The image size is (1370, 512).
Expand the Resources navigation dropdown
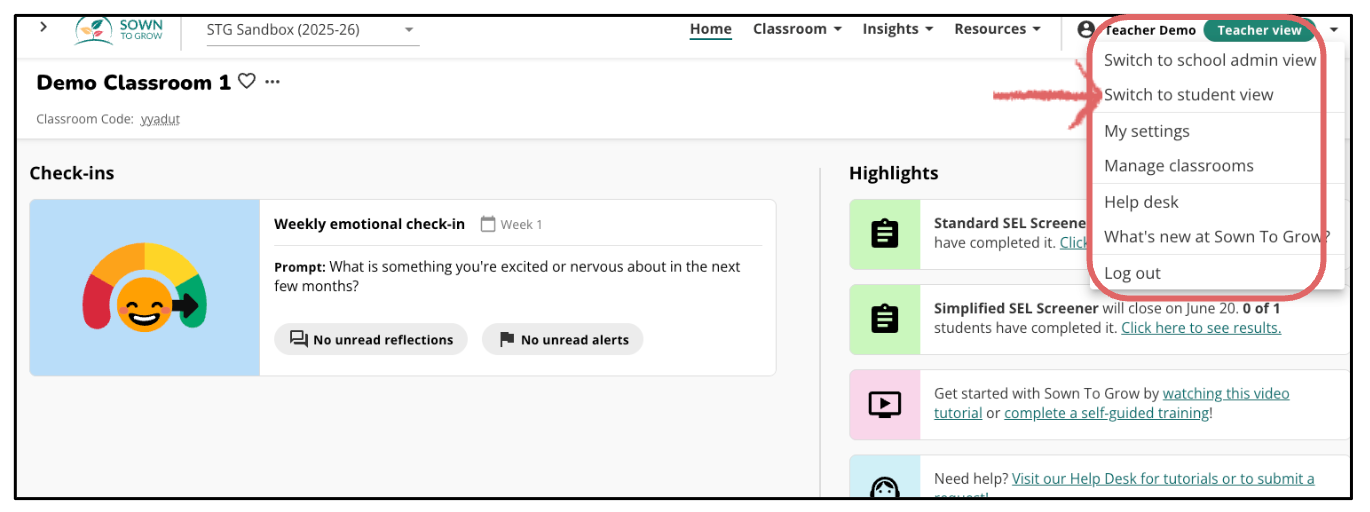coord(997,29)
